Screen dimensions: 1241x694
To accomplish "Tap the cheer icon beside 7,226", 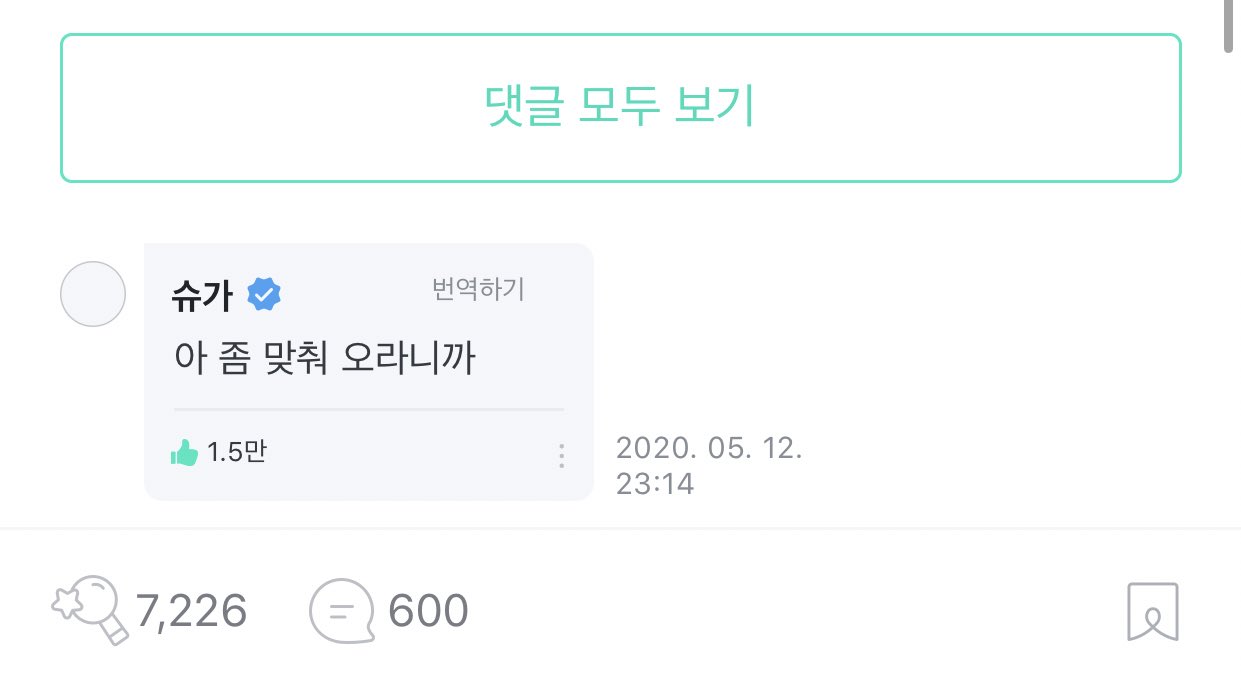I will click(x=90, y=608).
